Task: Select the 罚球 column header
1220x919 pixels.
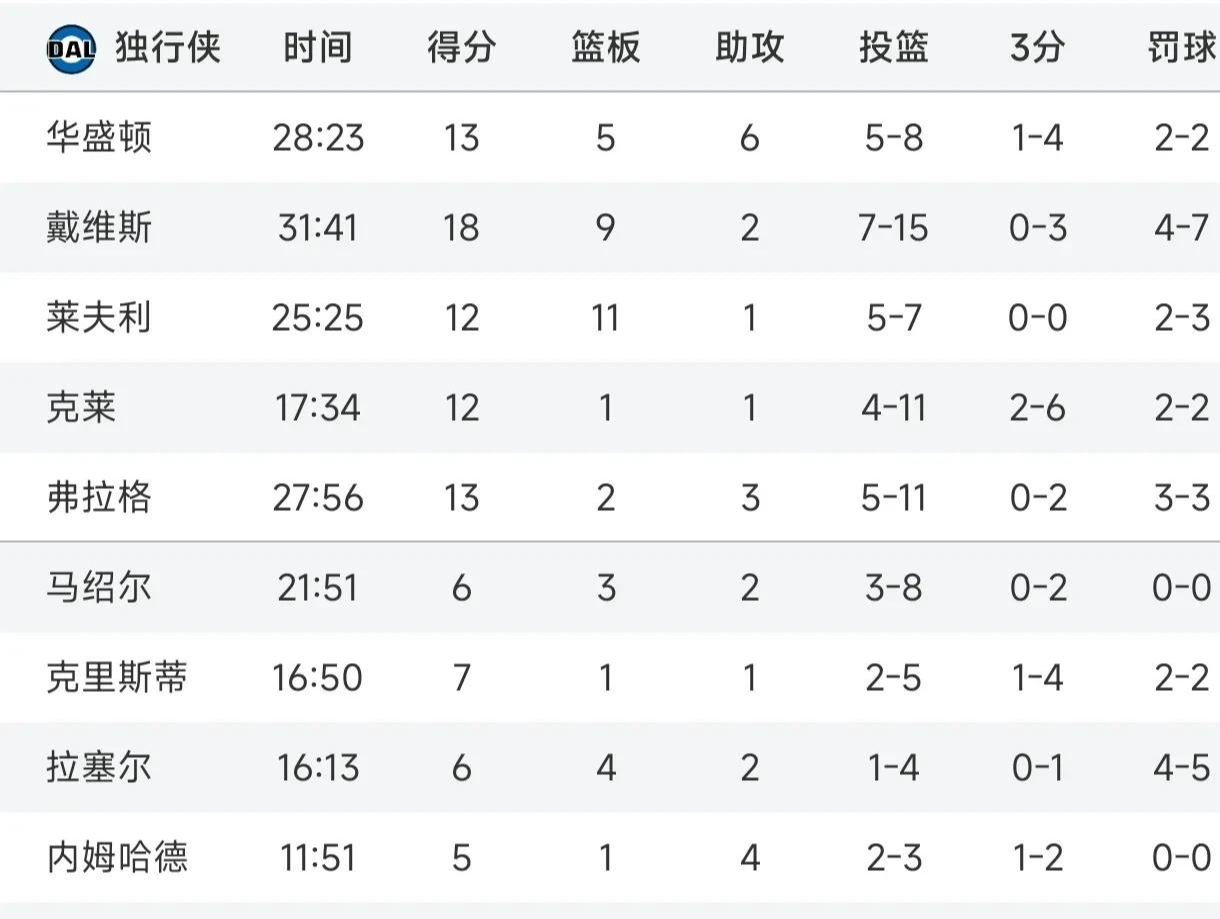Action: pyautogui.click(x=1181, y=48)
